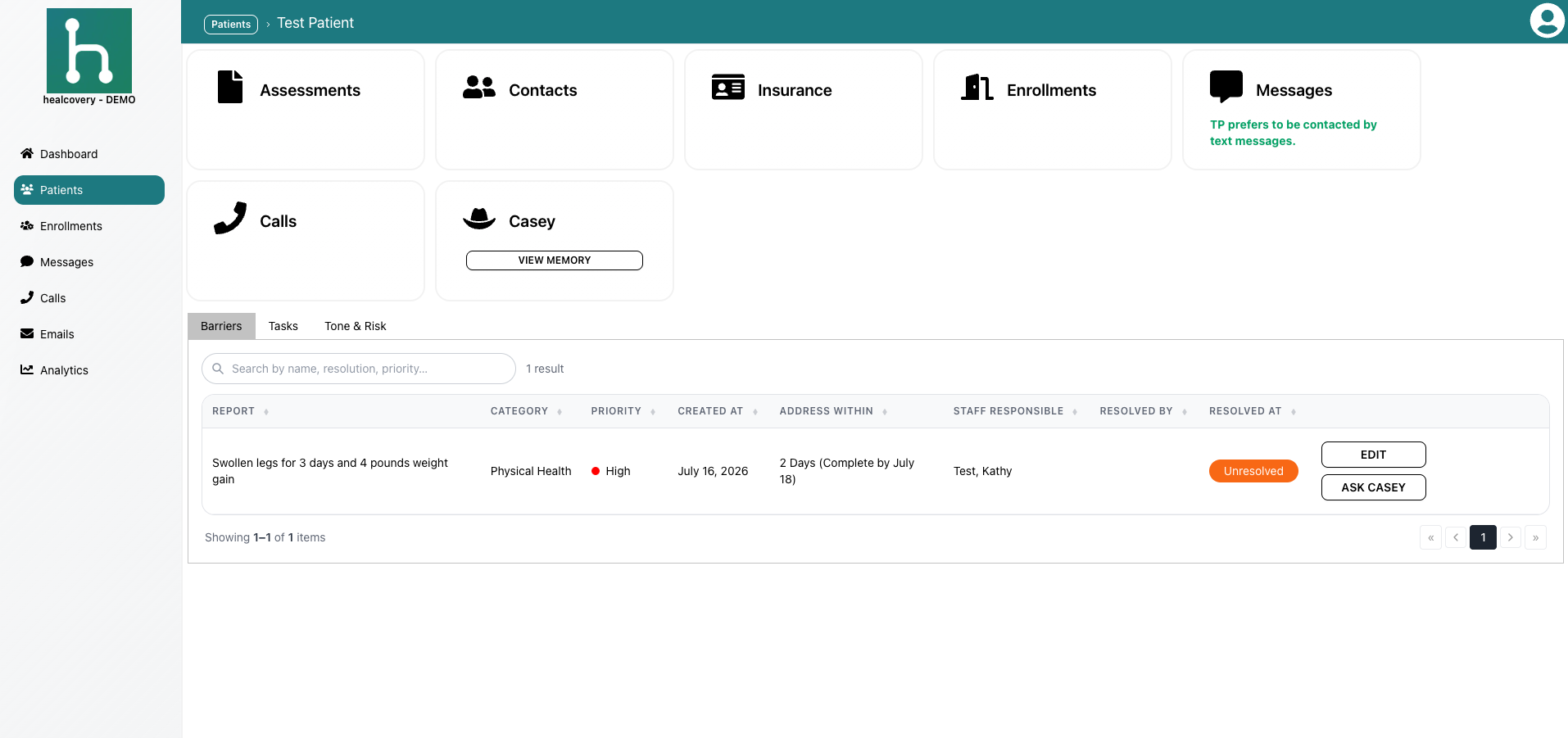Open the user profile avatar icon
This screenshot has width=1568, height=738.
tap(1547, 20)
